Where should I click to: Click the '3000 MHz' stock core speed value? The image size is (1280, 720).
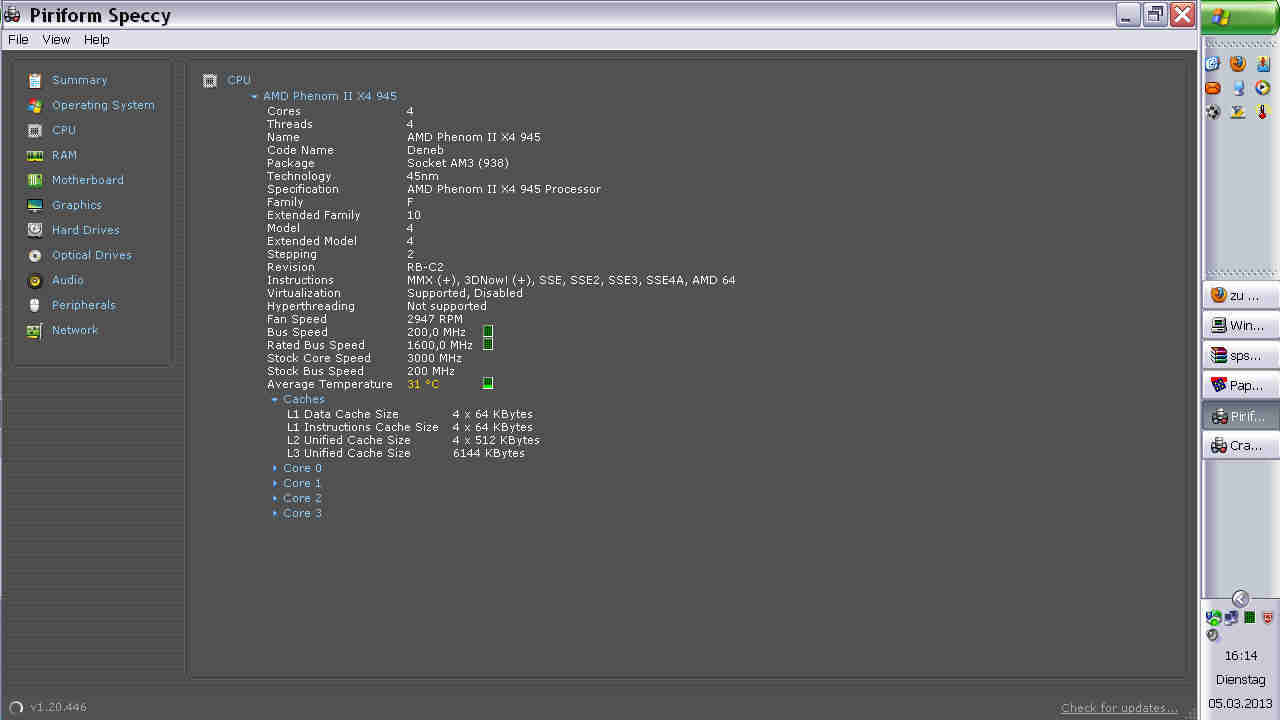tap(434, 358)
